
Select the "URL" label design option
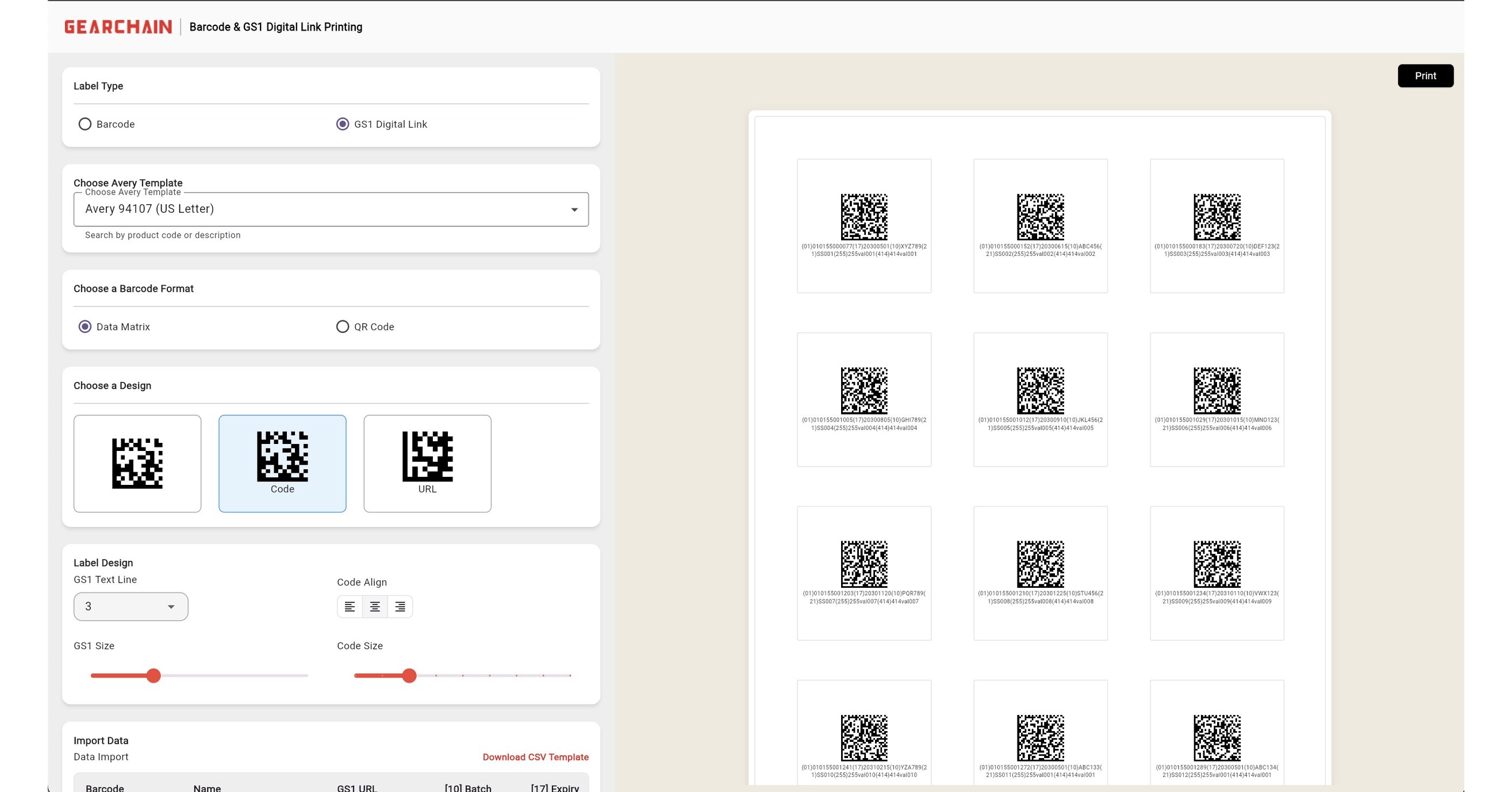(427, 463)
